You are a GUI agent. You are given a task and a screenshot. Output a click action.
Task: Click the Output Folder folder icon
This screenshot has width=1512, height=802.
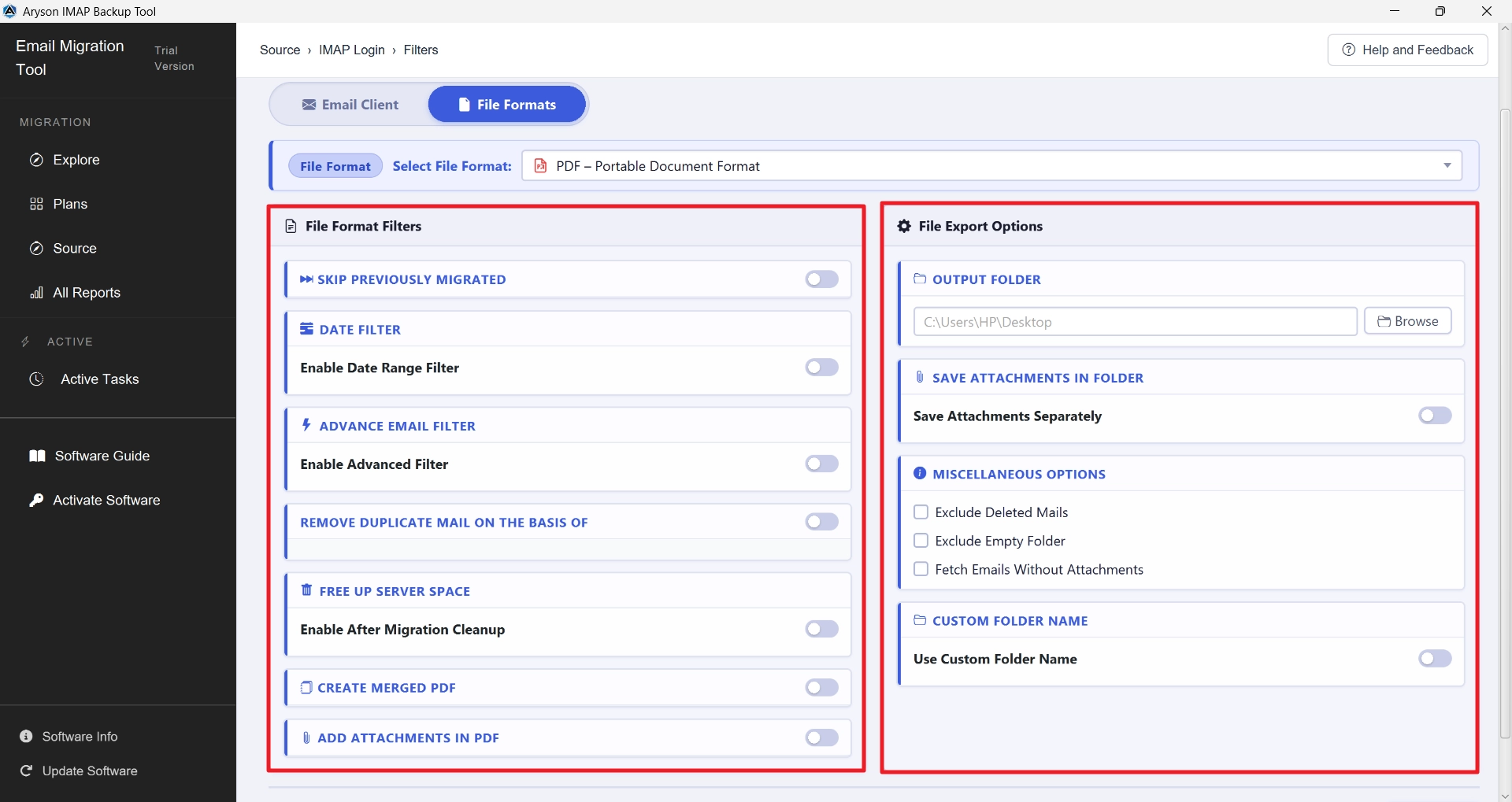coord(920,279)
